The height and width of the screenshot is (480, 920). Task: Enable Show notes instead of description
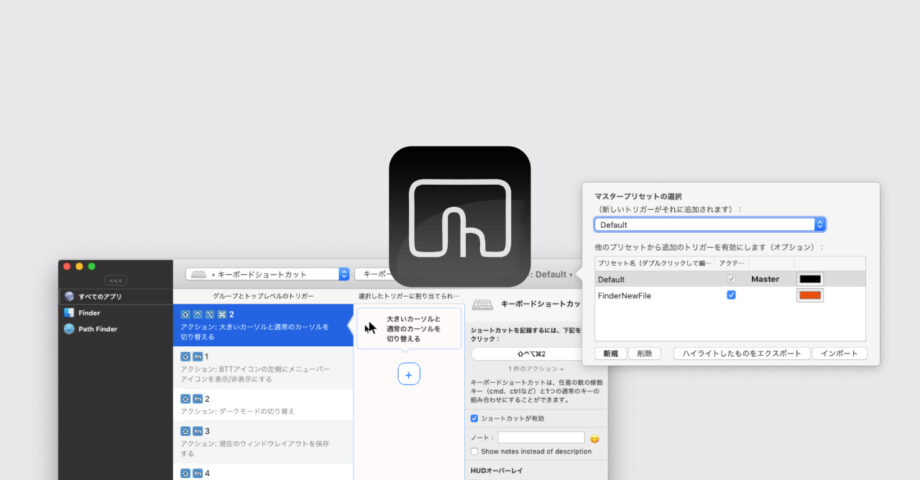(x=475, y=453)
